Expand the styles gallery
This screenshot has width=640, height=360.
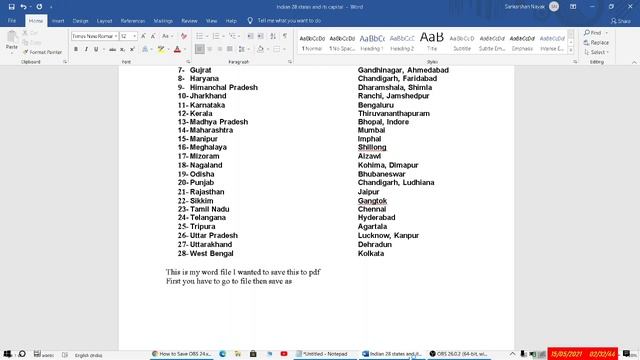click(x=571, y=51)
